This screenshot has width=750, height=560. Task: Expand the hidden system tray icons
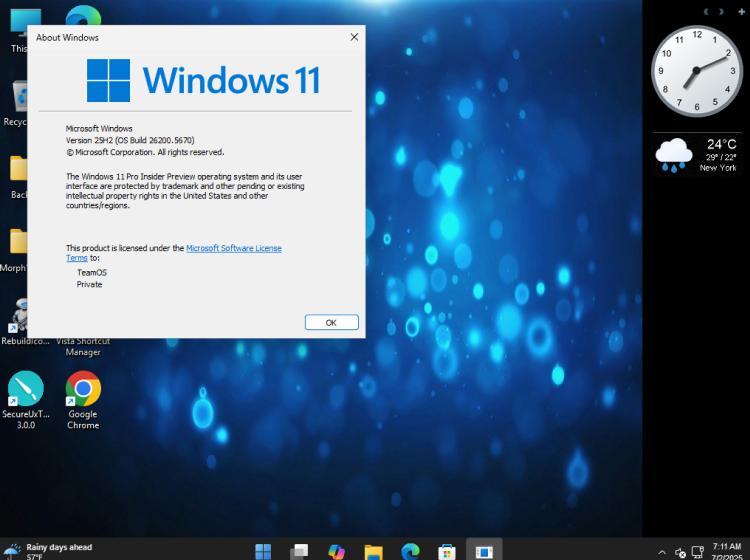(662, 552)
